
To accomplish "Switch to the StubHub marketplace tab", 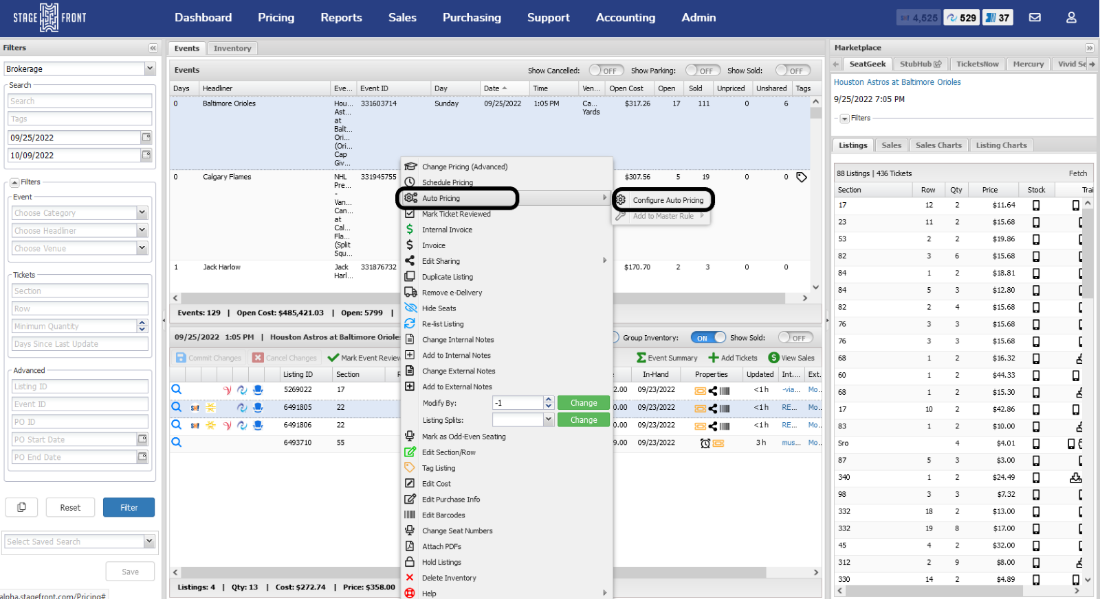I will (920, 64).
